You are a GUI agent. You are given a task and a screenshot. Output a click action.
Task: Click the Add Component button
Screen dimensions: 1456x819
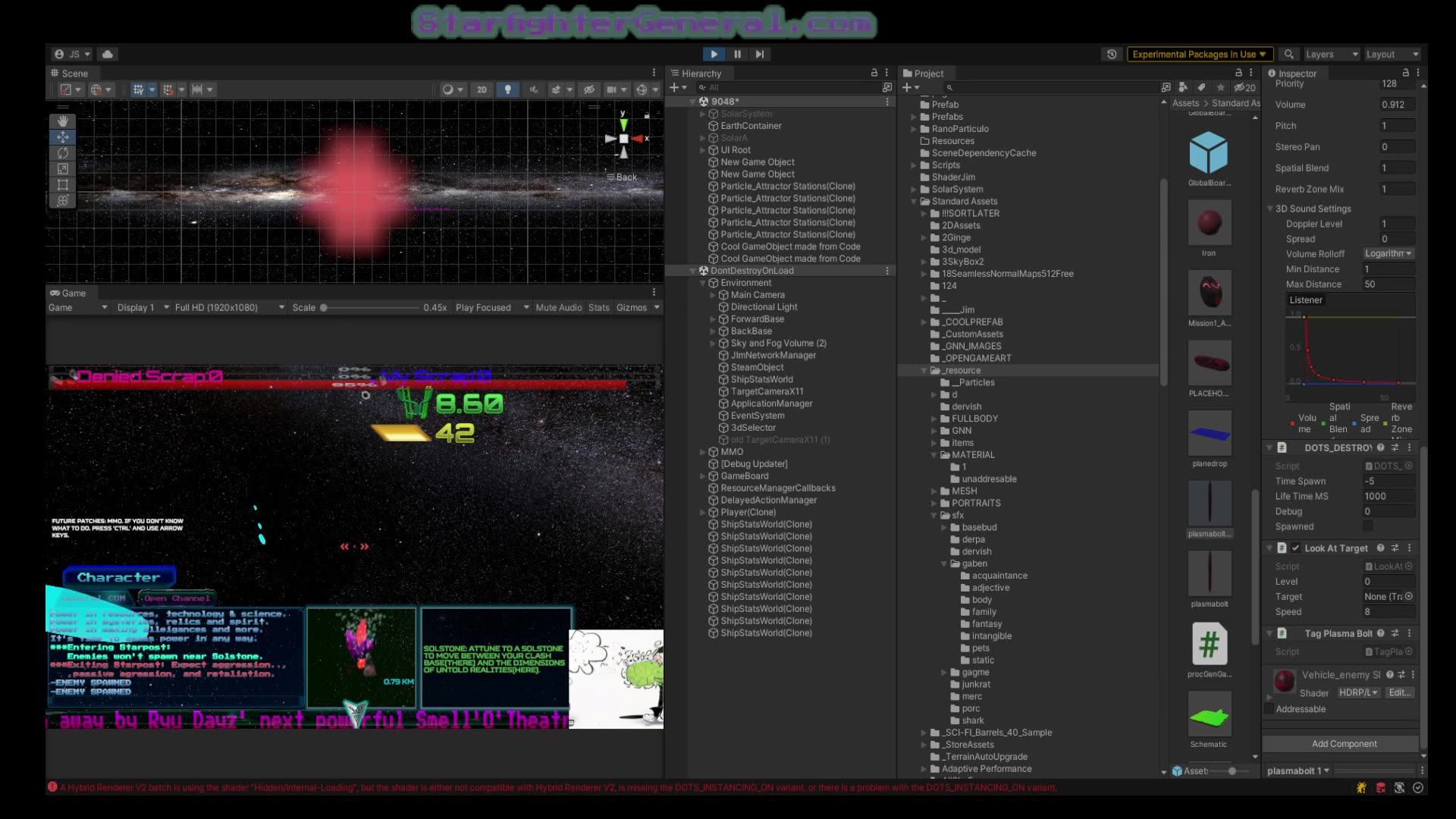click(1344, 744)
